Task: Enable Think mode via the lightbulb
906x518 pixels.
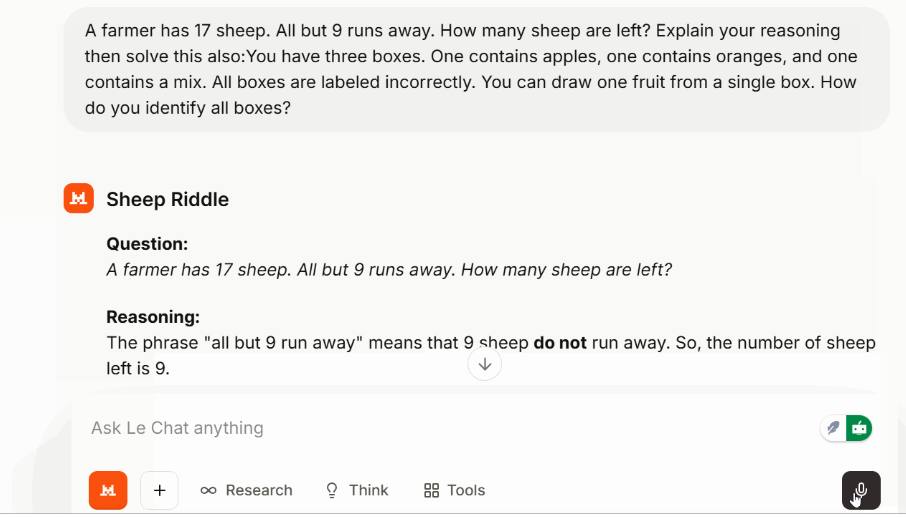Action: tap(333, 490)
